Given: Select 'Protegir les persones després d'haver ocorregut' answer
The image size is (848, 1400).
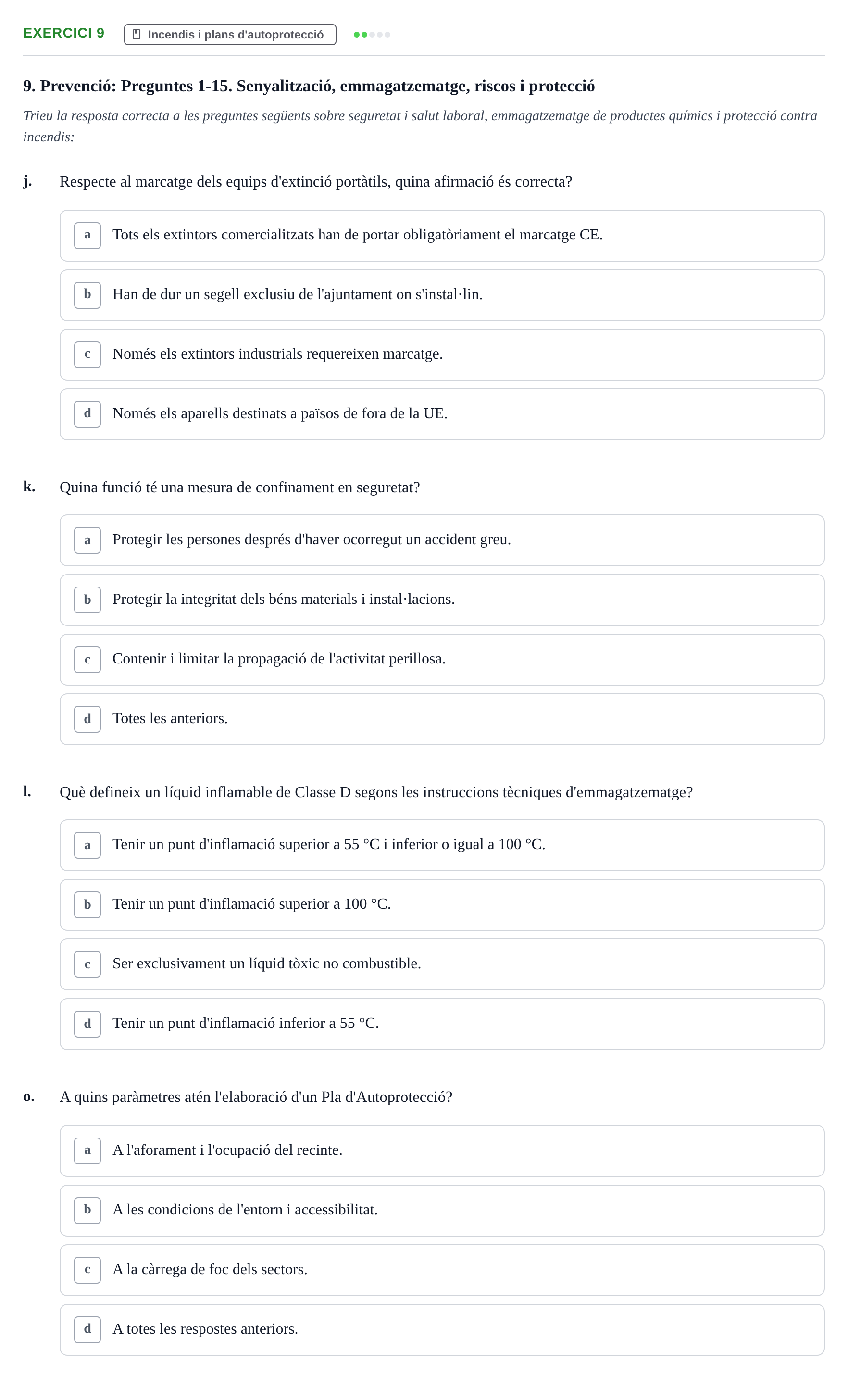Looking at the screenshot, I should pos(442,540).
